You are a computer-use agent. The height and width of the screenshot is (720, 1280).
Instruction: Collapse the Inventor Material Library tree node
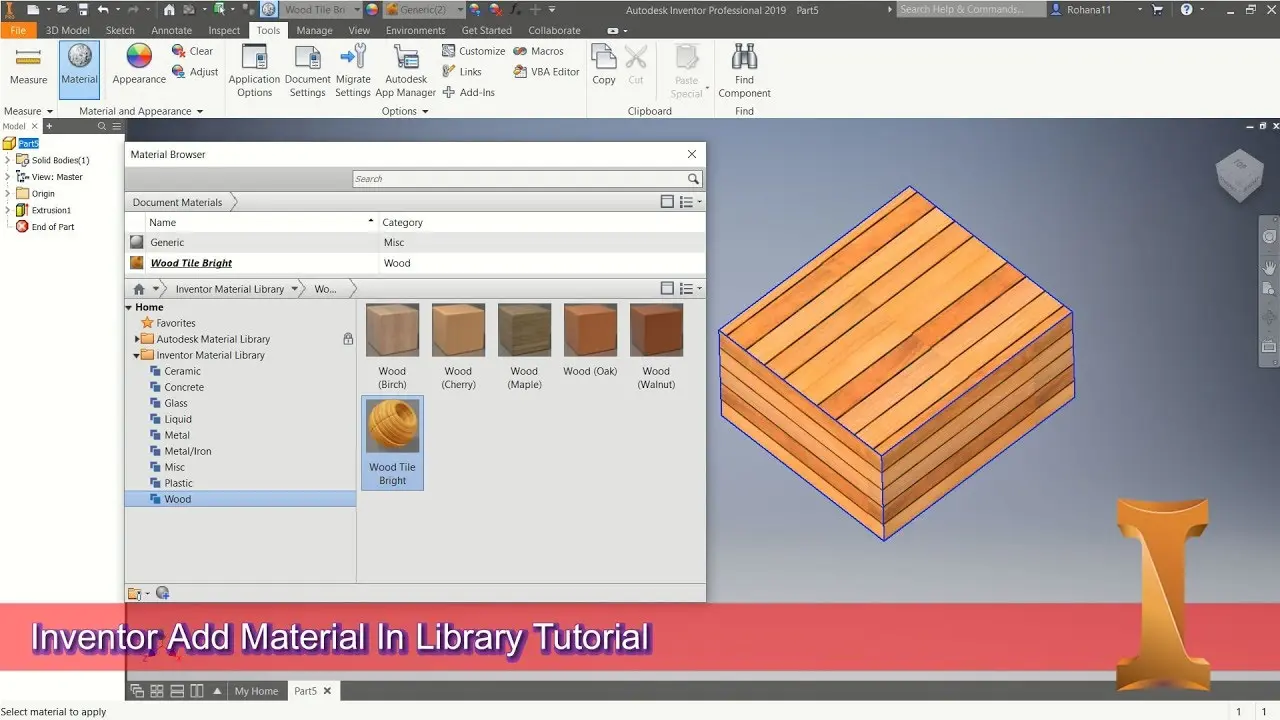[x=137, y=355]
